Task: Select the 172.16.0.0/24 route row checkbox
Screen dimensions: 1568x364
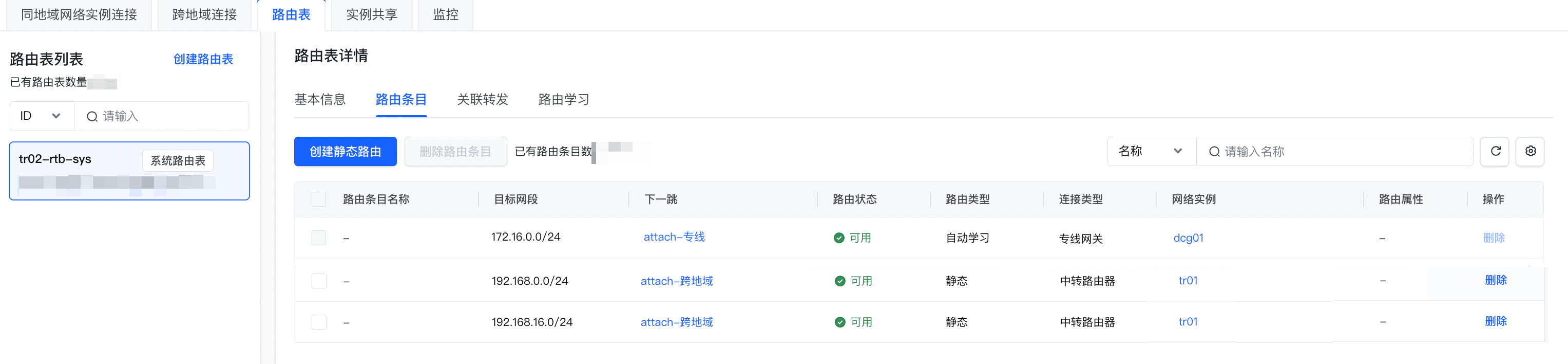Action: pyautogui.click(x=319, y=238)
